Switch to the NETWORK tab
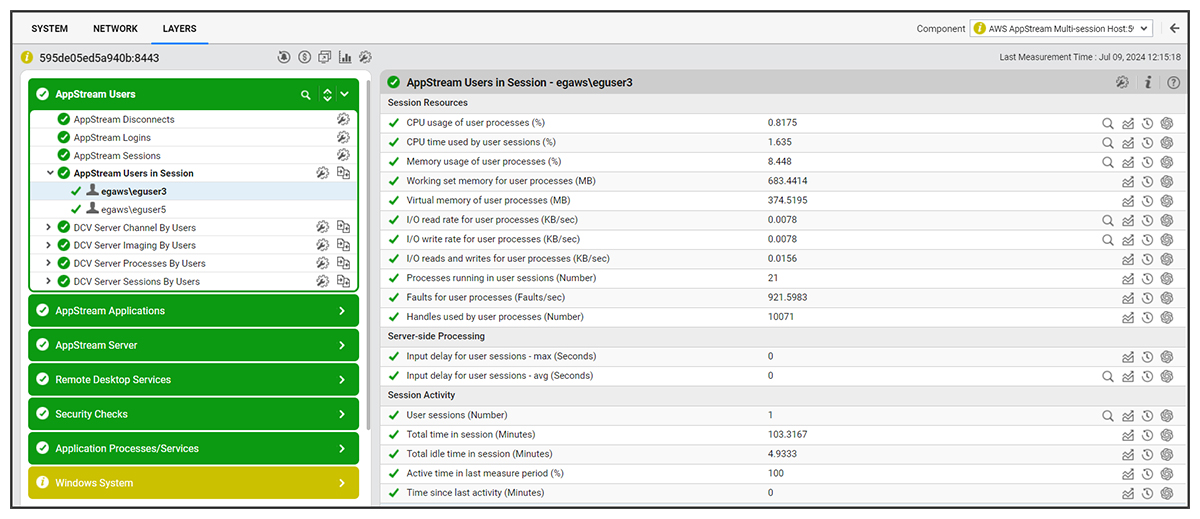The image size is (1200, 519). (x=115, y=29)
